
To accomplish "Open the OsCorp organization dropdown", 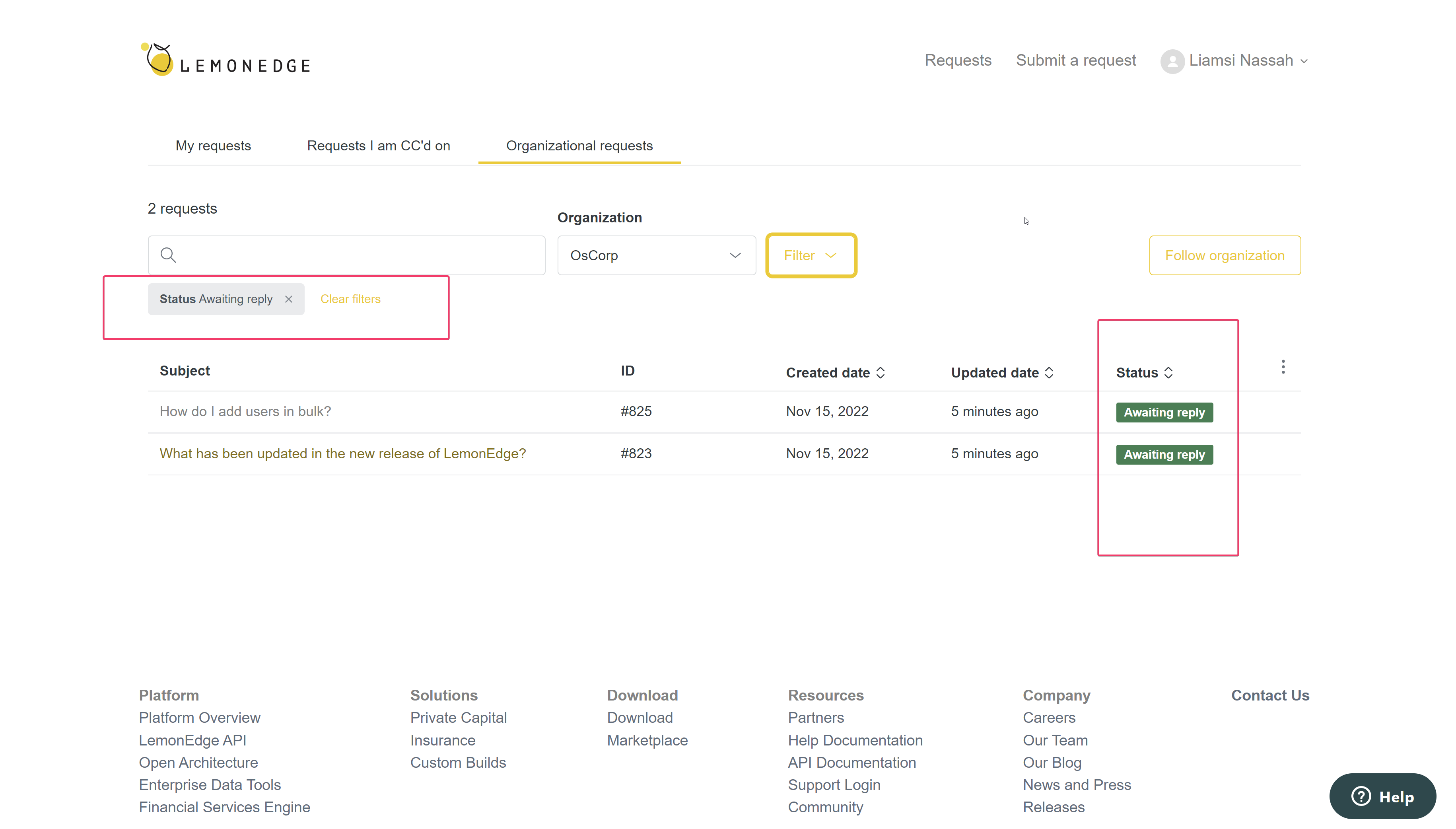I will coord(656,255).
